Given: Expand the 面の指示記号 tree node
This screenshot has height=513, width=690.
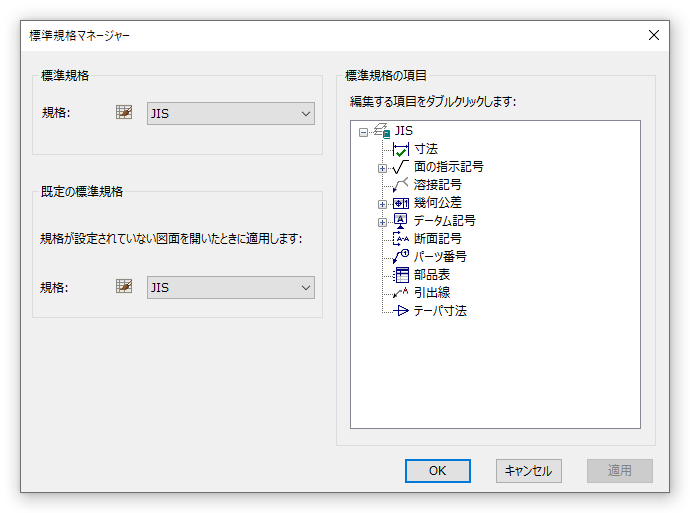Looking at the screenshot, I should pyautogui.click(x=382, y=169).
